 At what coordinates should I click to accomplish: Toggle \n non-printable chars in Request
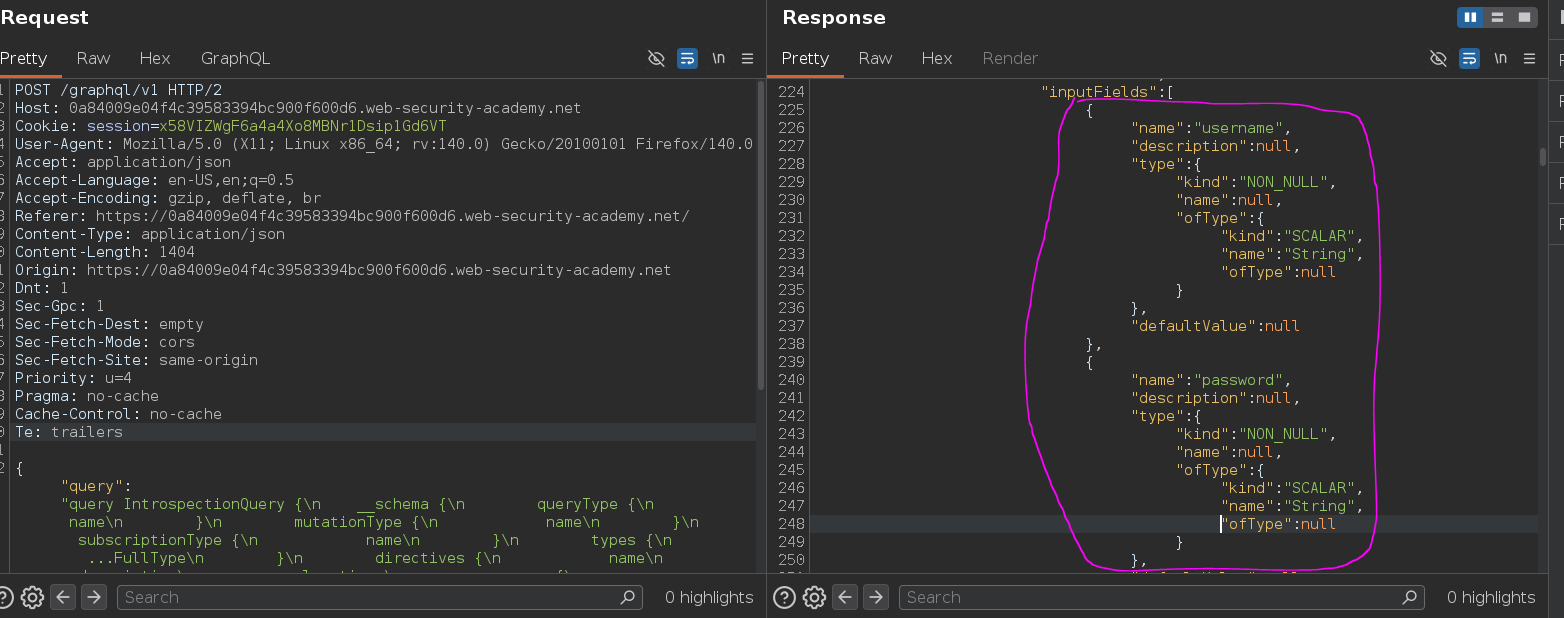718,58
